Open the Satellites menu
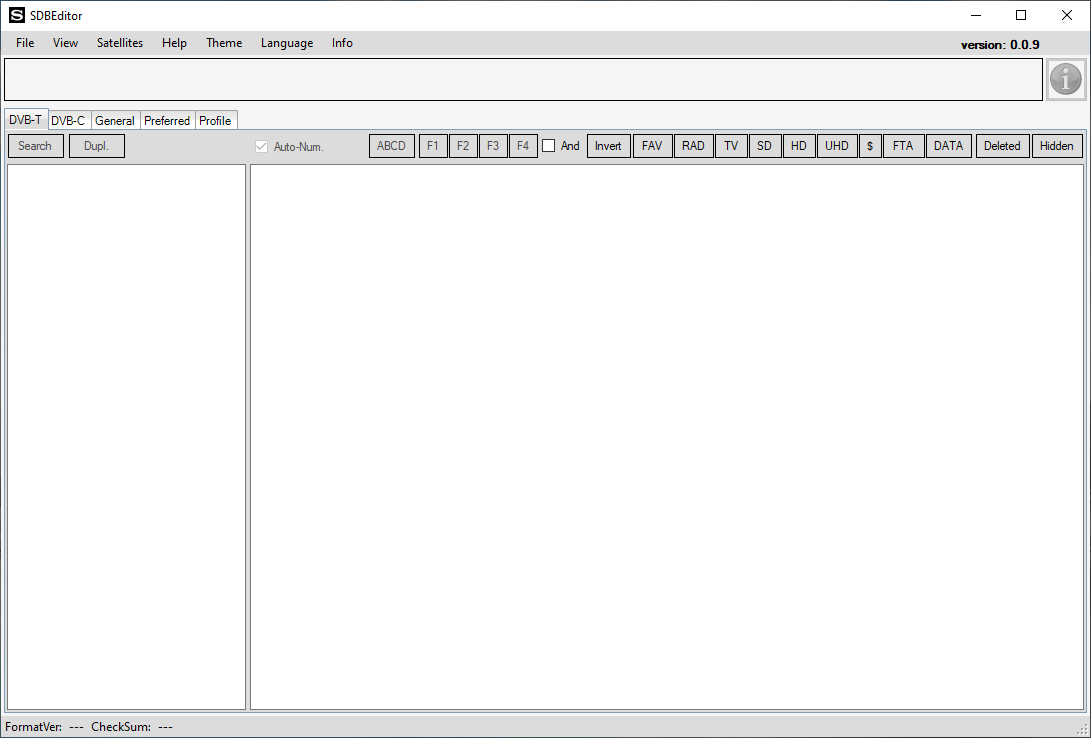The height and width of the screenshot is (738, 1091). coord(120,43)
